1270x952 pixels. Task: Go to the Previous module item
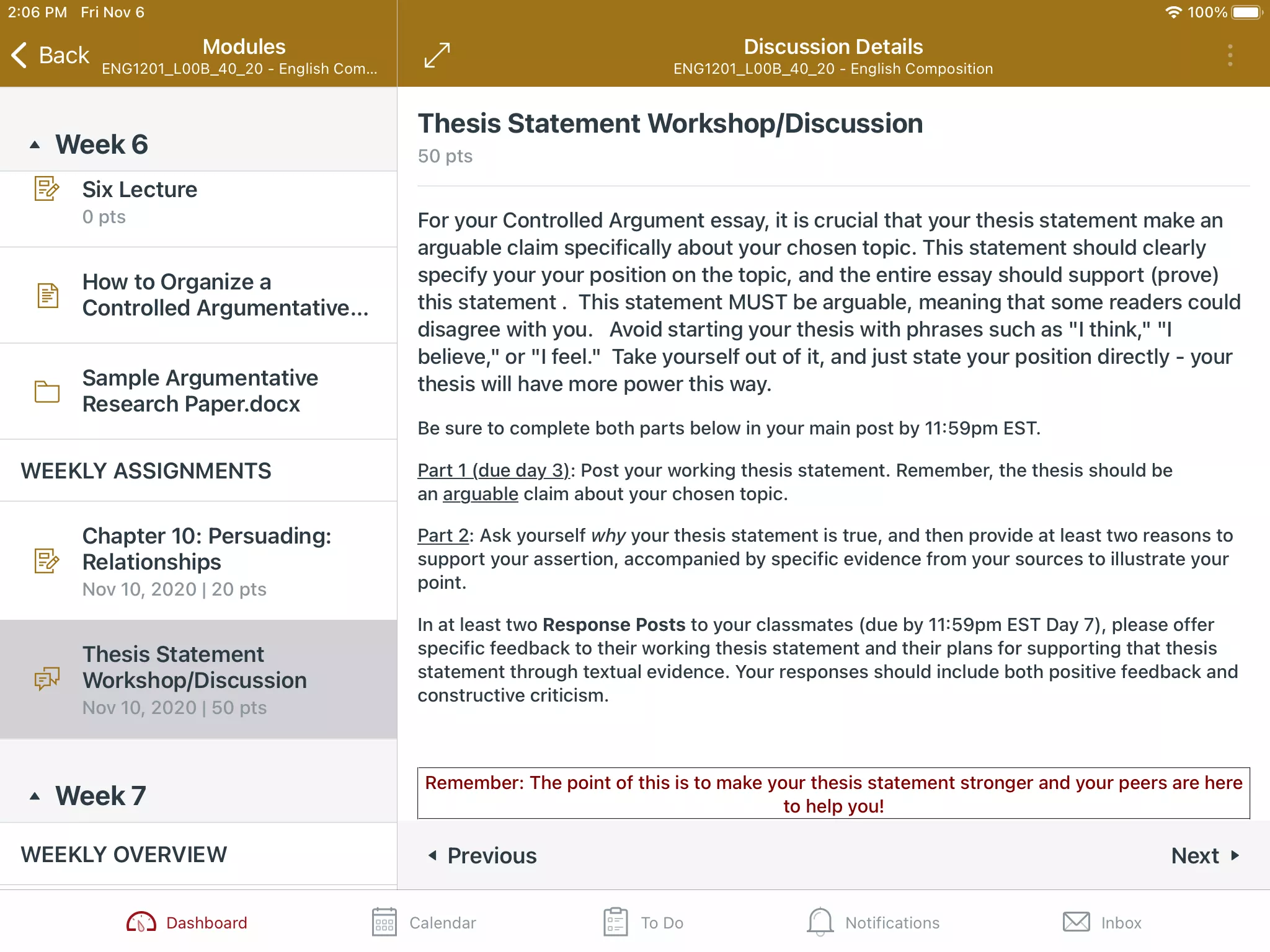[x=482, y=855]
